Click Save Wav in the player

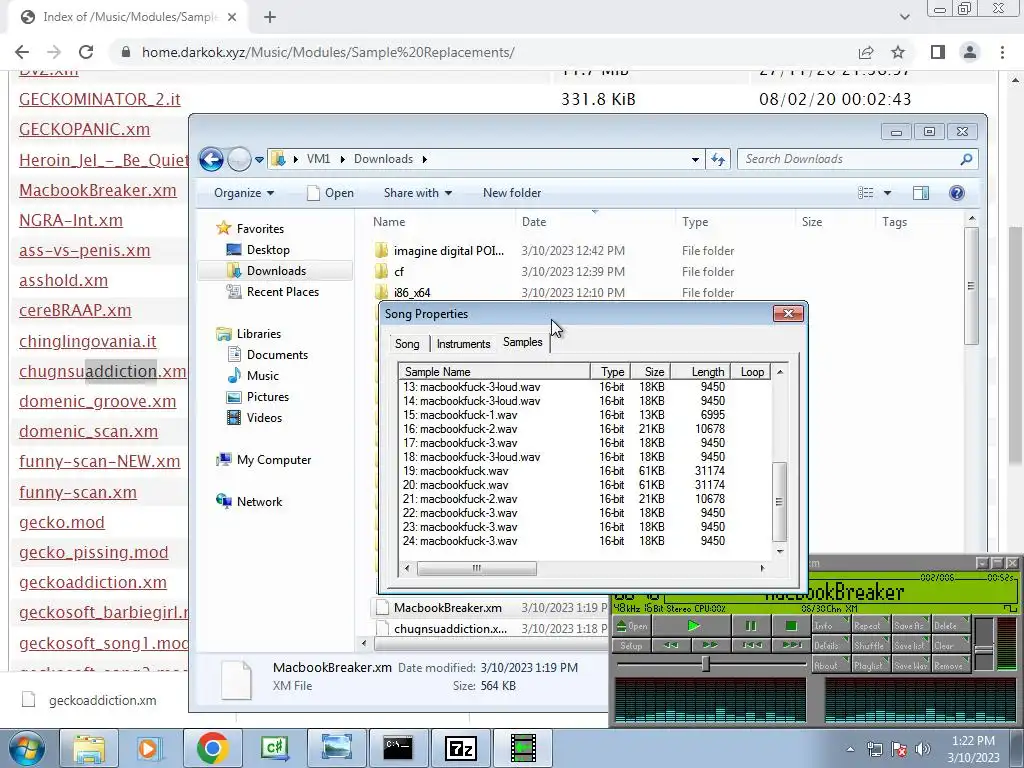910,665
